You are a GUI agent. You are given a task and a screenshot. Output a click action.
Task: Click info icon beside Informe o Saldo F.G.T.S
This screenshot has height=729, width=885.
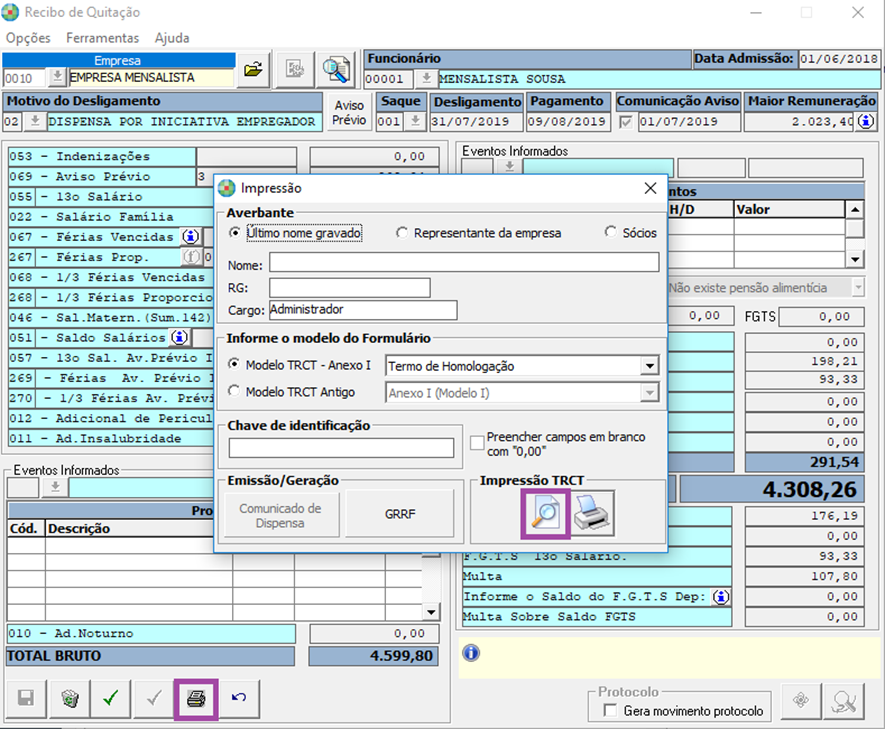pyautogui.click(x=721, y=596)
